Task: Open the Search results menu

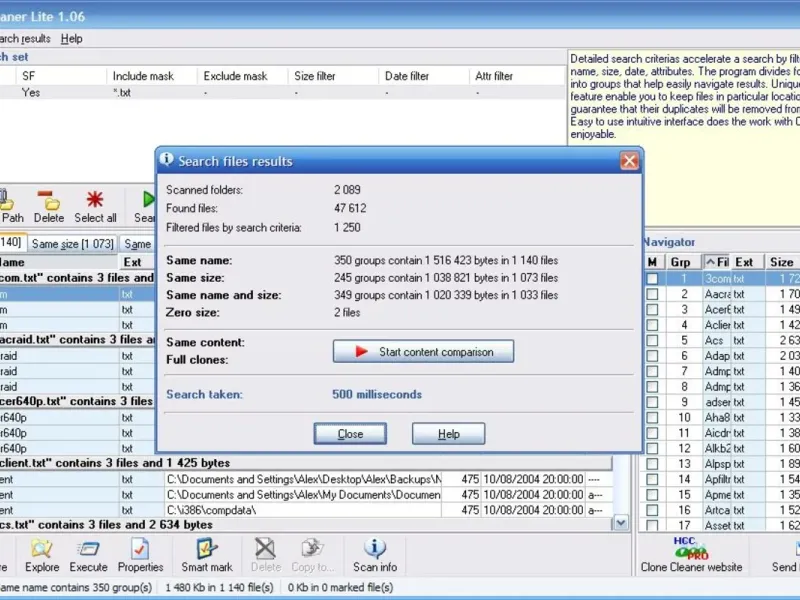Action: point(24,39)
